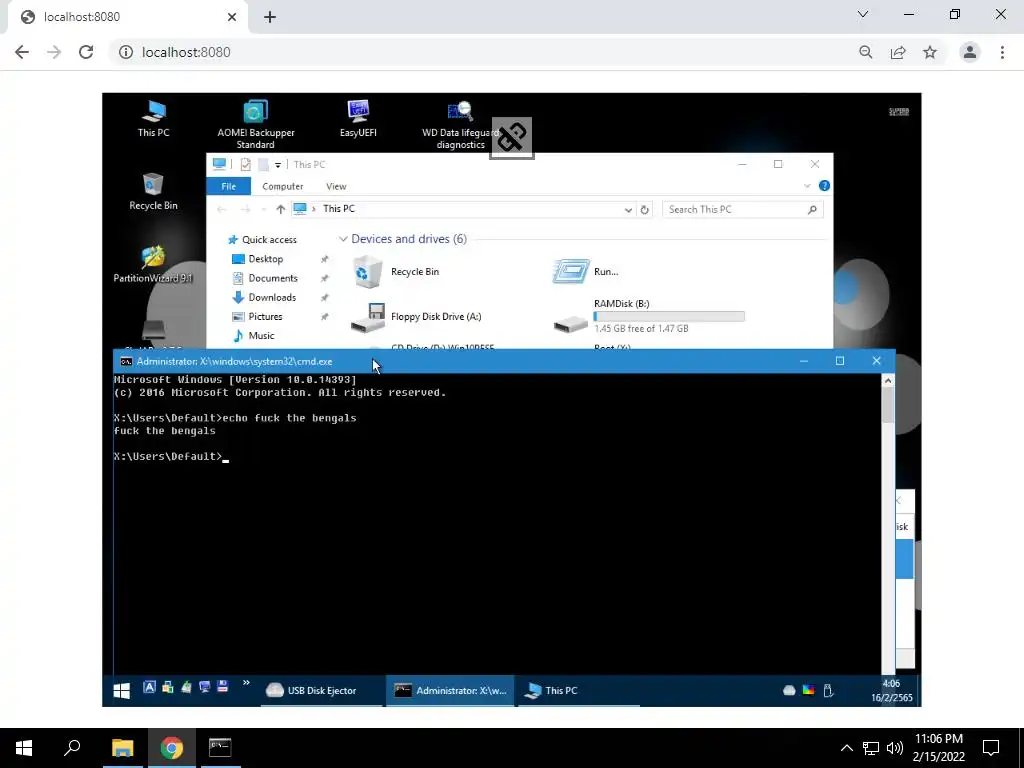The width and height of the screenshot is (1024, 768).
Task: Open Chrome profile avatar button
Action: 970,52
